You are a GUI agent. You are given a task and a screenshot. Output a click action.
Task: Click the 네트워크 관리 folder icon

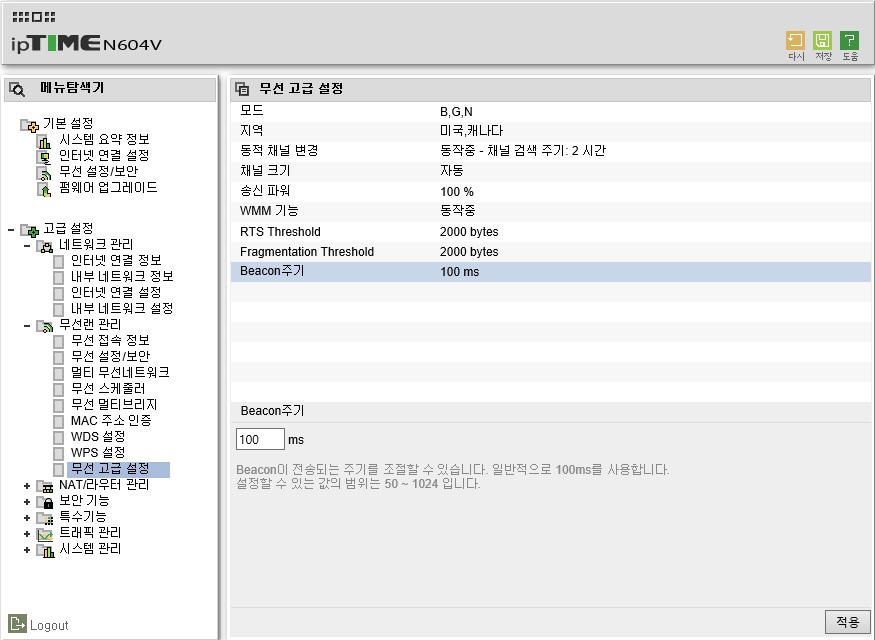pos(45,246)
